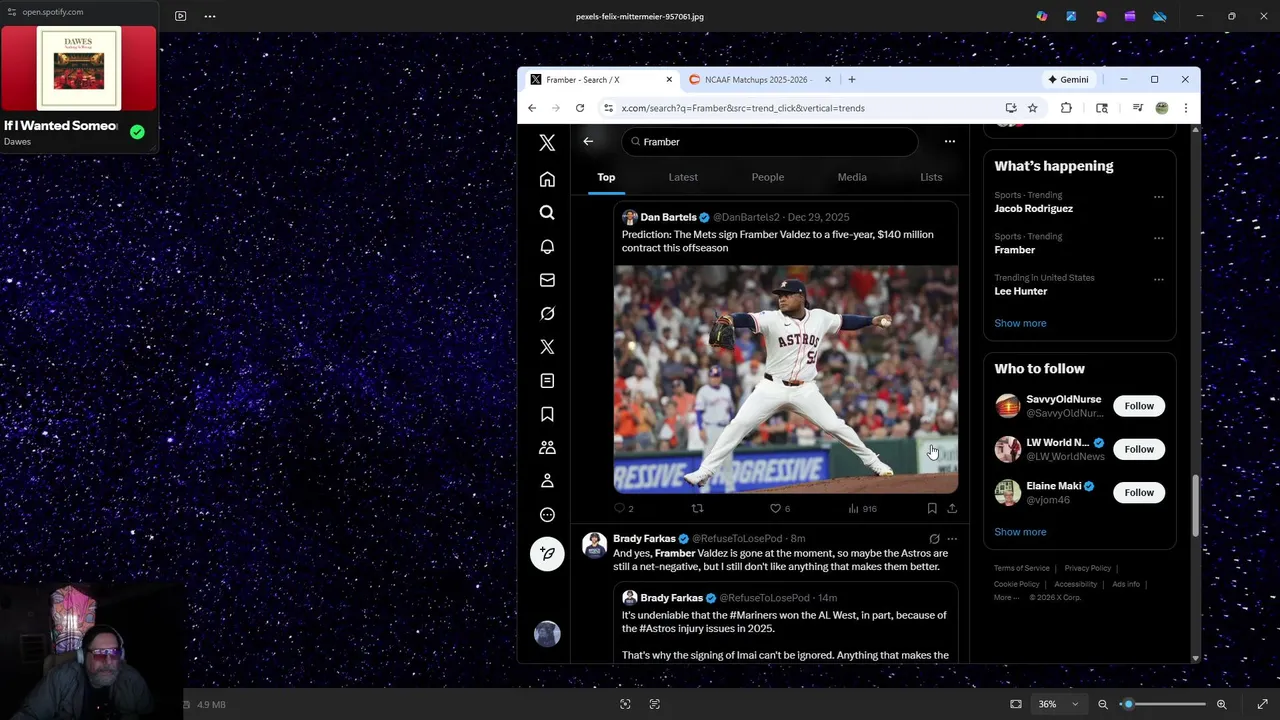Bookmark this page with the star
The width and height of the screenshot is (1280, 720).
click(x=1033, y=108)
